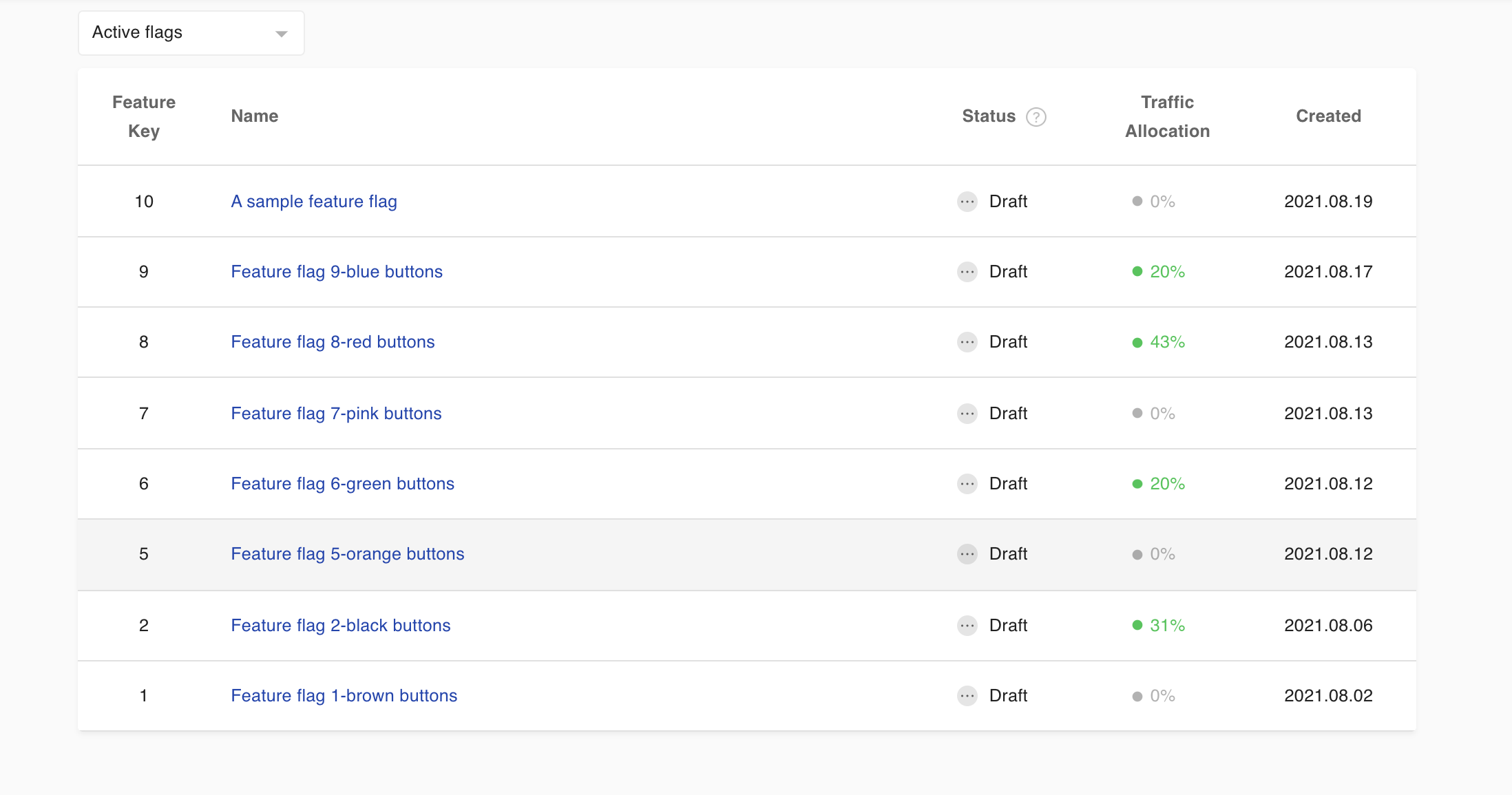Click the Created column header
The height and width of the screenshot is (795, 1512).
click(x=1328, y=116)
